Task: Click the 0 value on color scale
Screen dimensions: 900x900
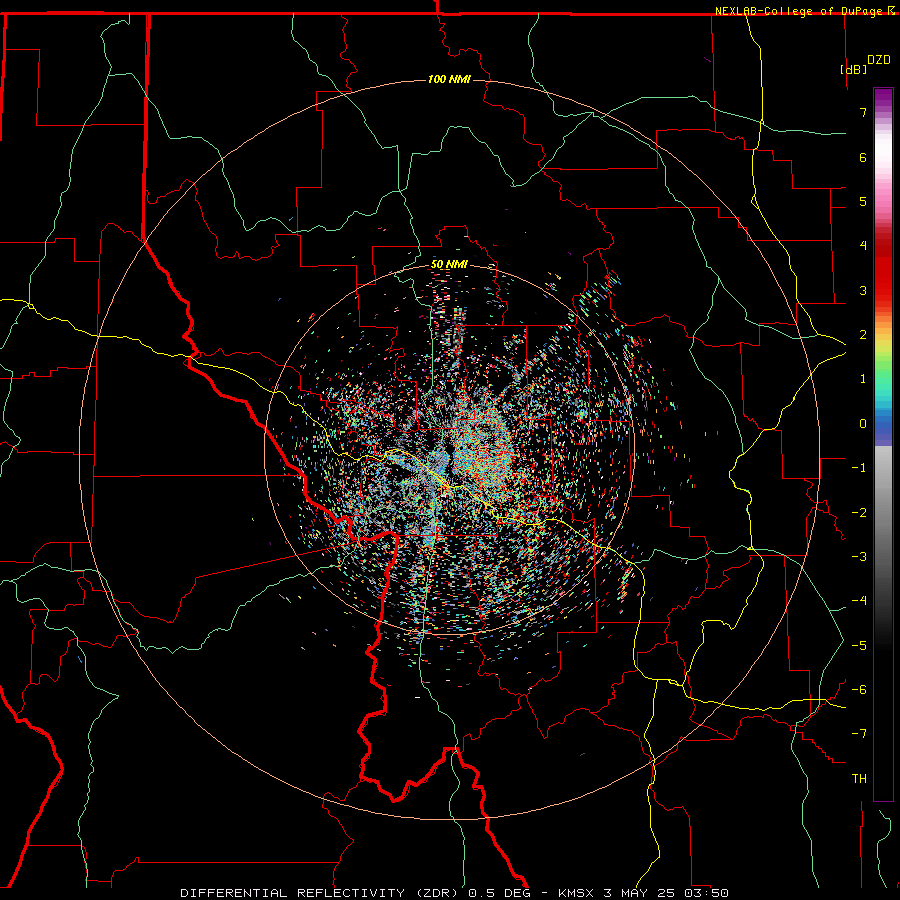Action: pos(863,424)
